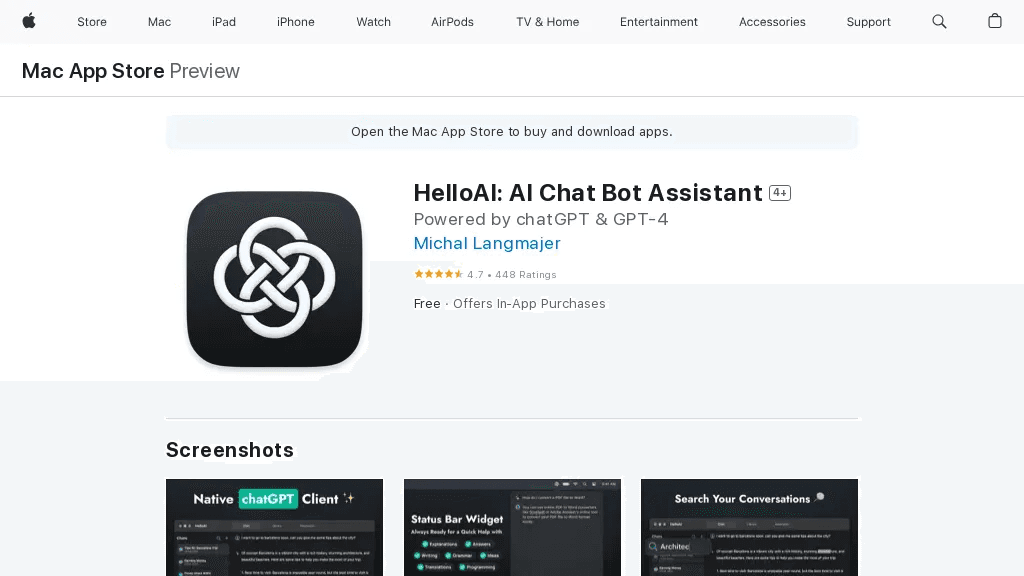Open the iPhone menu
This screenshot has width=1024, height=576.
[296, 22]
